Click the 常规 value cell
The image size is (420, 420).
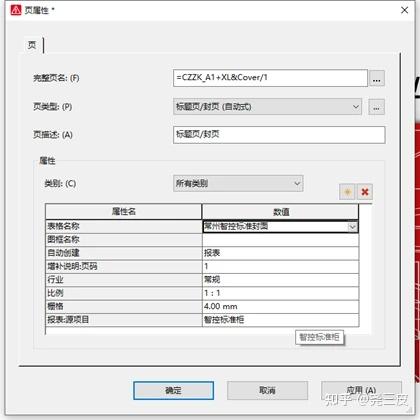[281, 280]
